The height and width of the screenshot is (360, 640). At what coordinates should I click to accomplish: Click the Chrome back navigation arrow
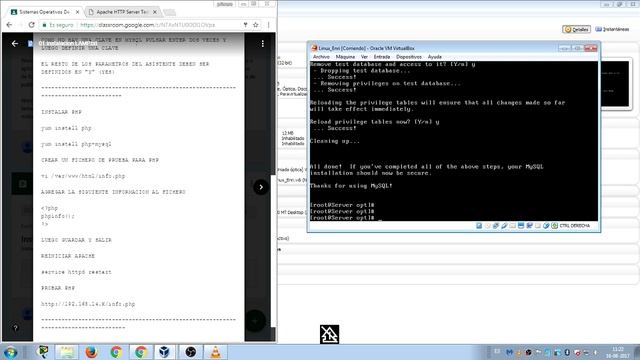pos(9,25)
